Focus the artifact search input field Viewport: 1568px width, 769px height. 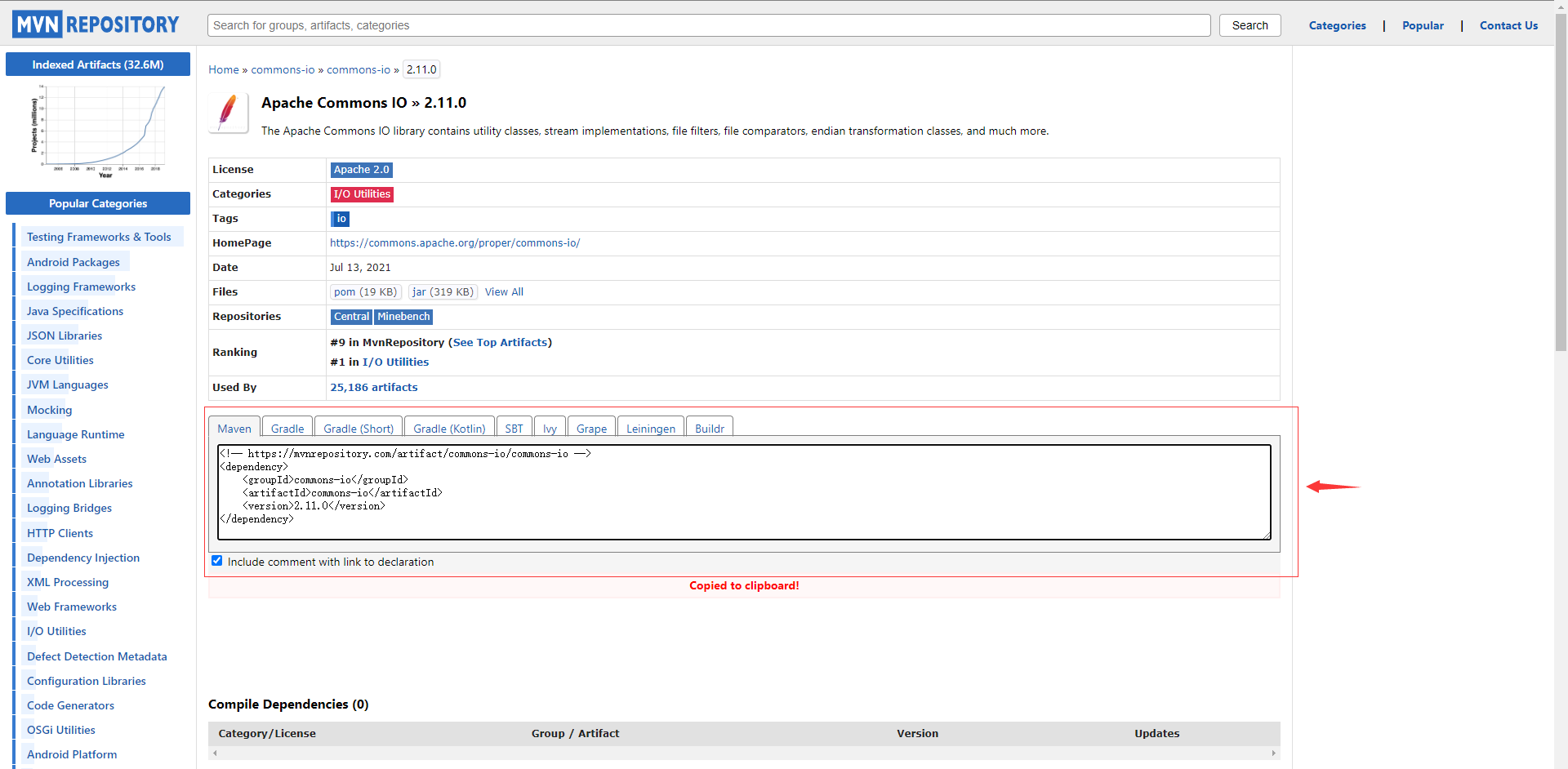coord(709,25)
